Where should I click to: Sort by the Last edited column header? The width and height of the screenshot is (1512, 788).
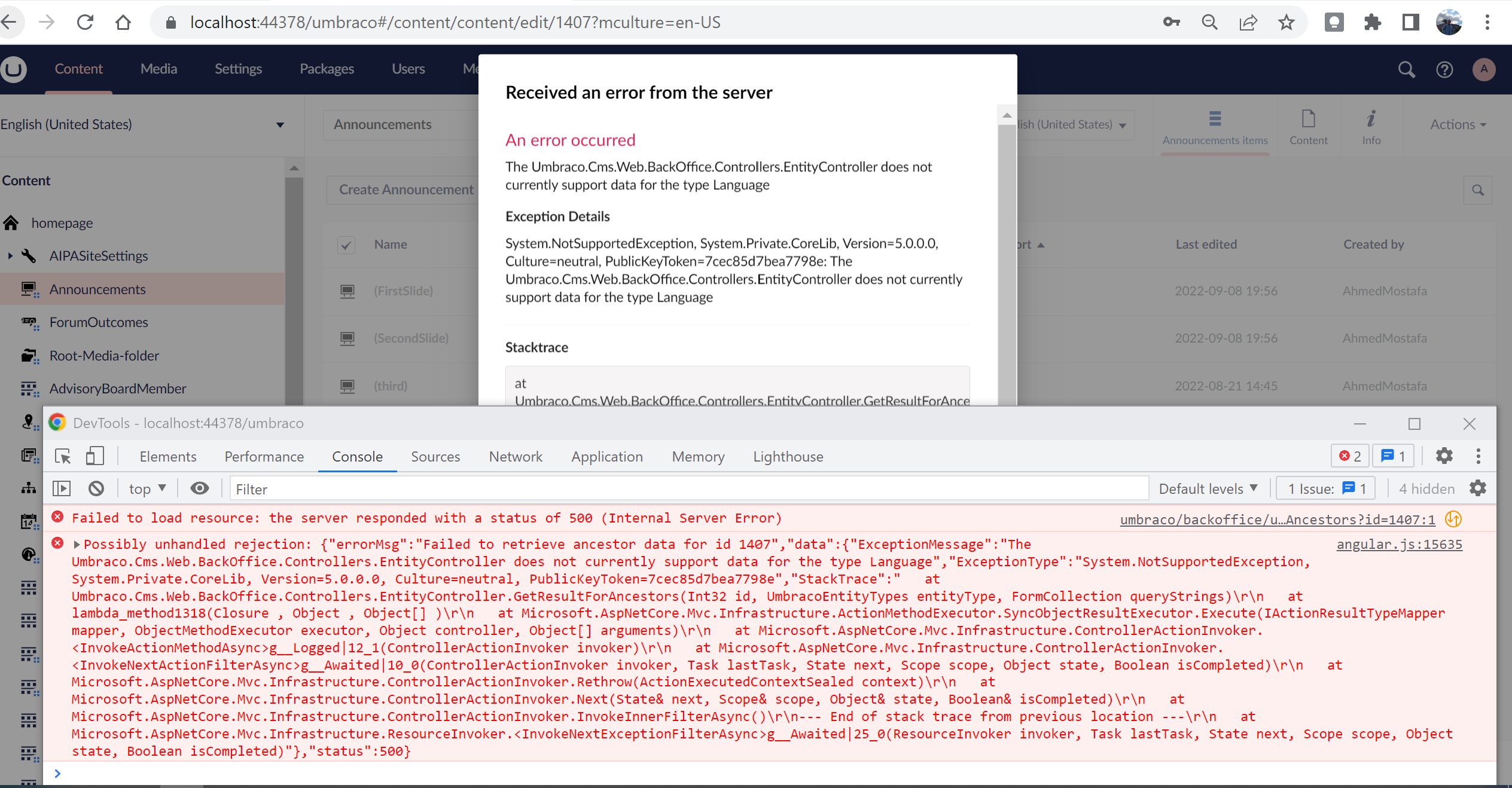1206,244
